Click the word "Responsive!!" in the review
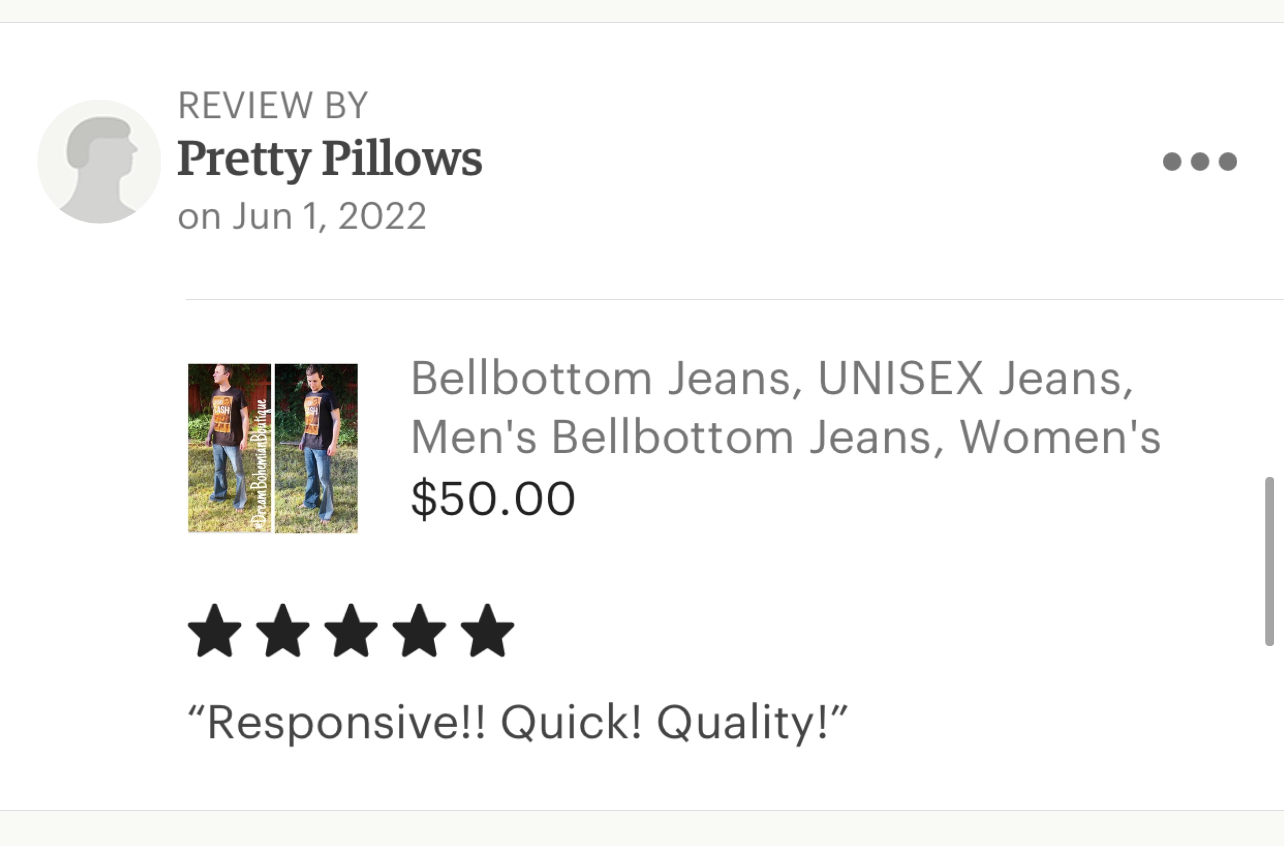Screen dimensions: 1284x846 338,722
